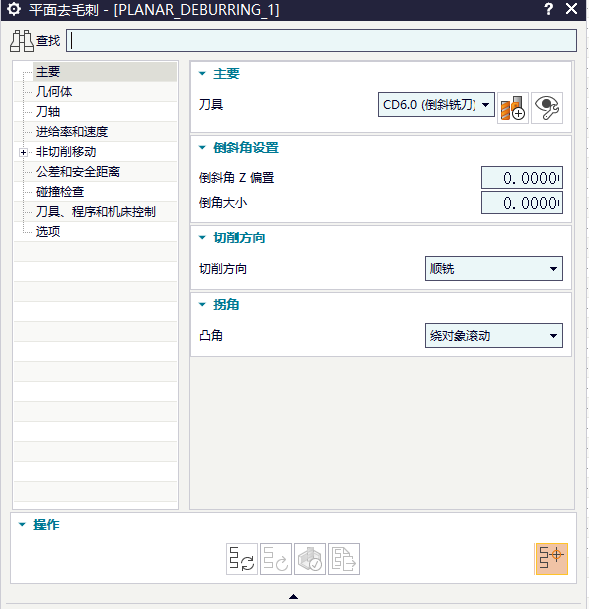
Task: Select 进给率和速度 in the tree
Action: point(72,132)
